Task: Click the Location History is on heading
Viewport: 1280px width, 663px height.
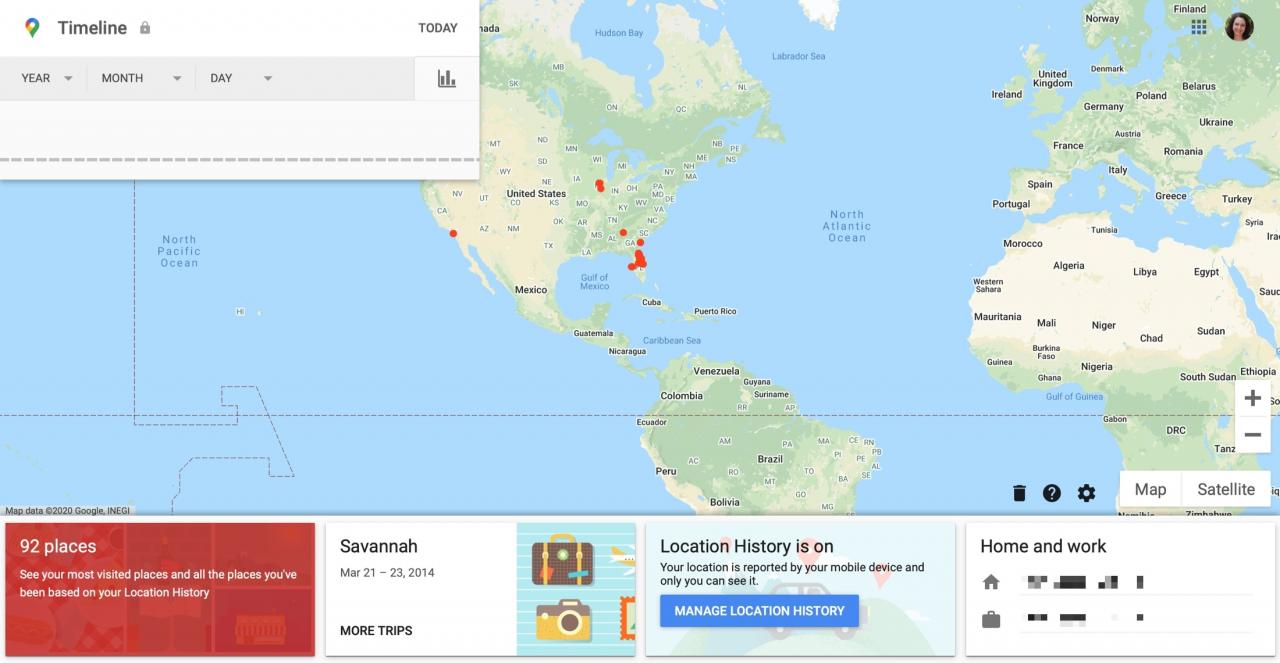Action: point(747,546)
